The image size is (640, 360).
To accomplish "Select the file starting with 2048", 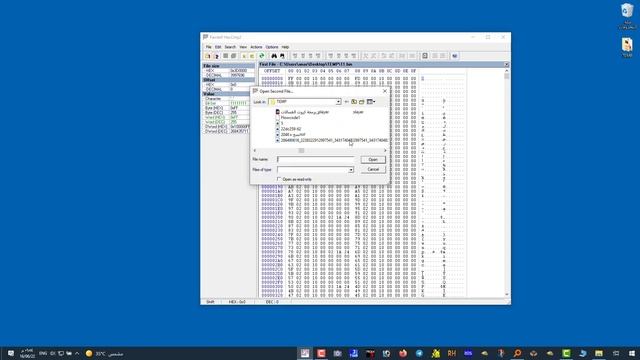I will tap(290, 135).
